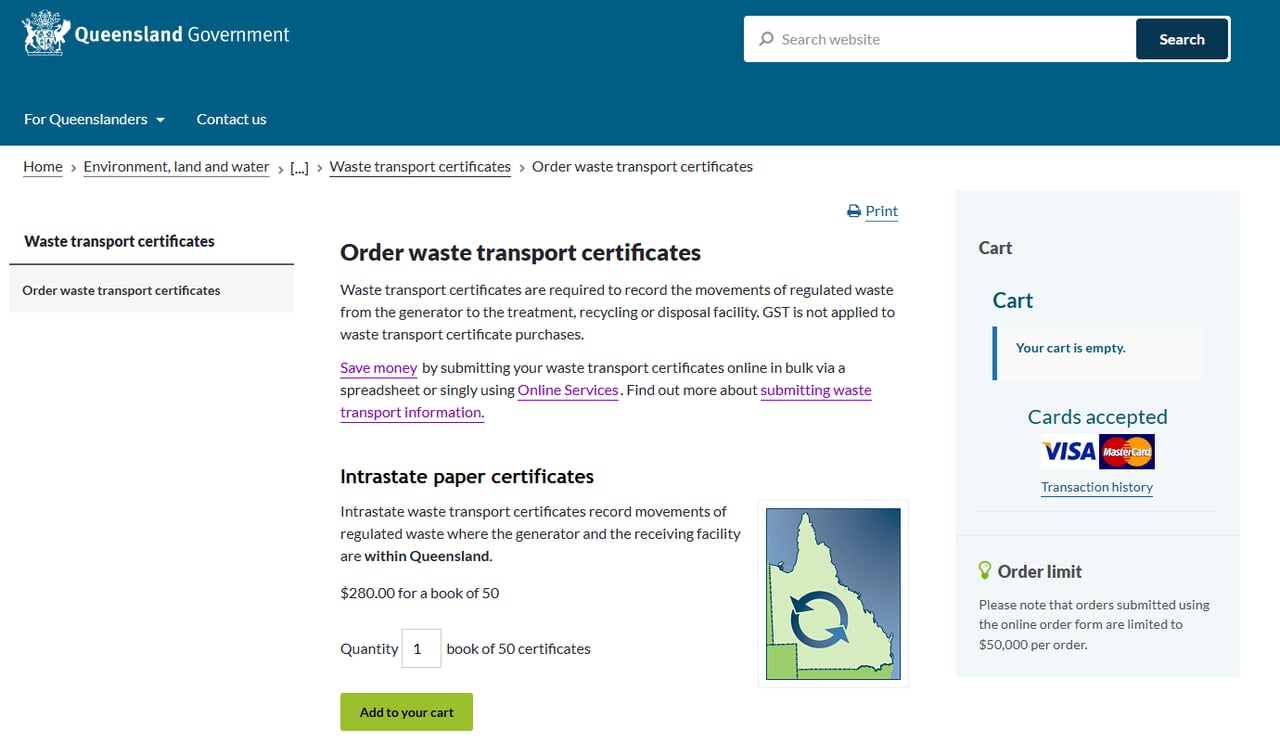Click the magnifying glass search icon
1280x742 pixels.
[766, 39]
